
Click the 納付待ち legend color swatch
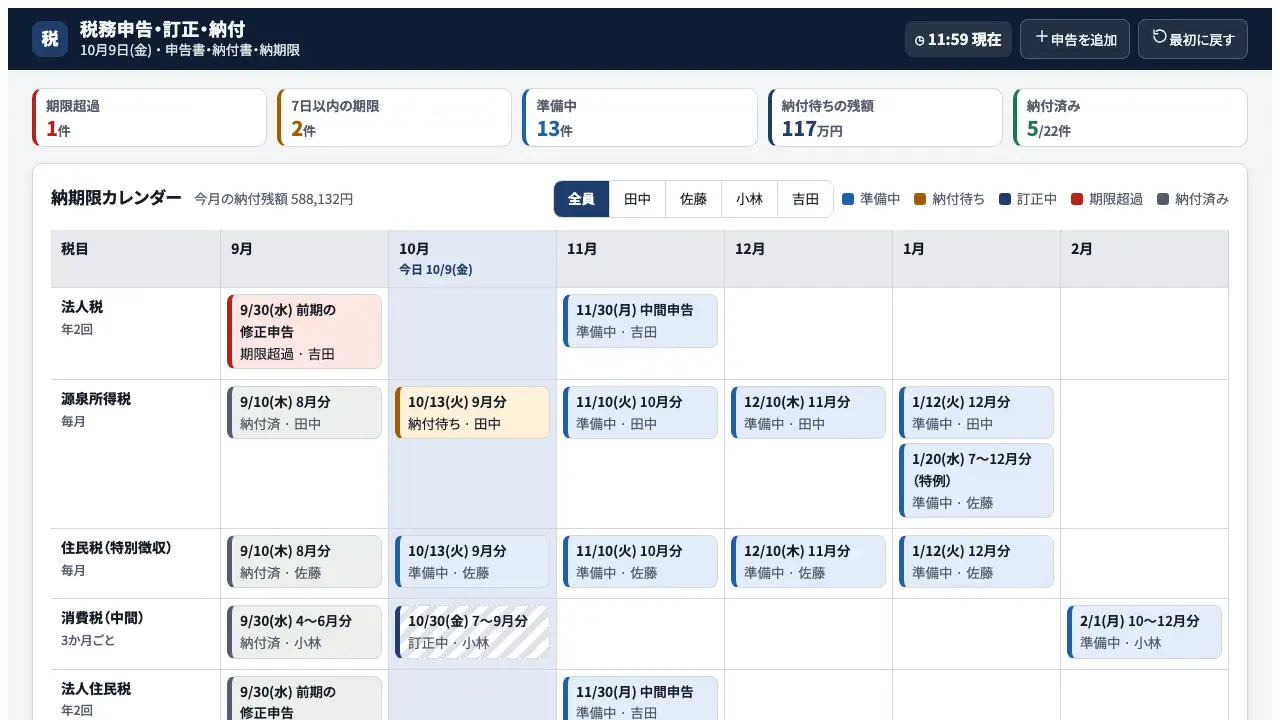pos(920,199)
